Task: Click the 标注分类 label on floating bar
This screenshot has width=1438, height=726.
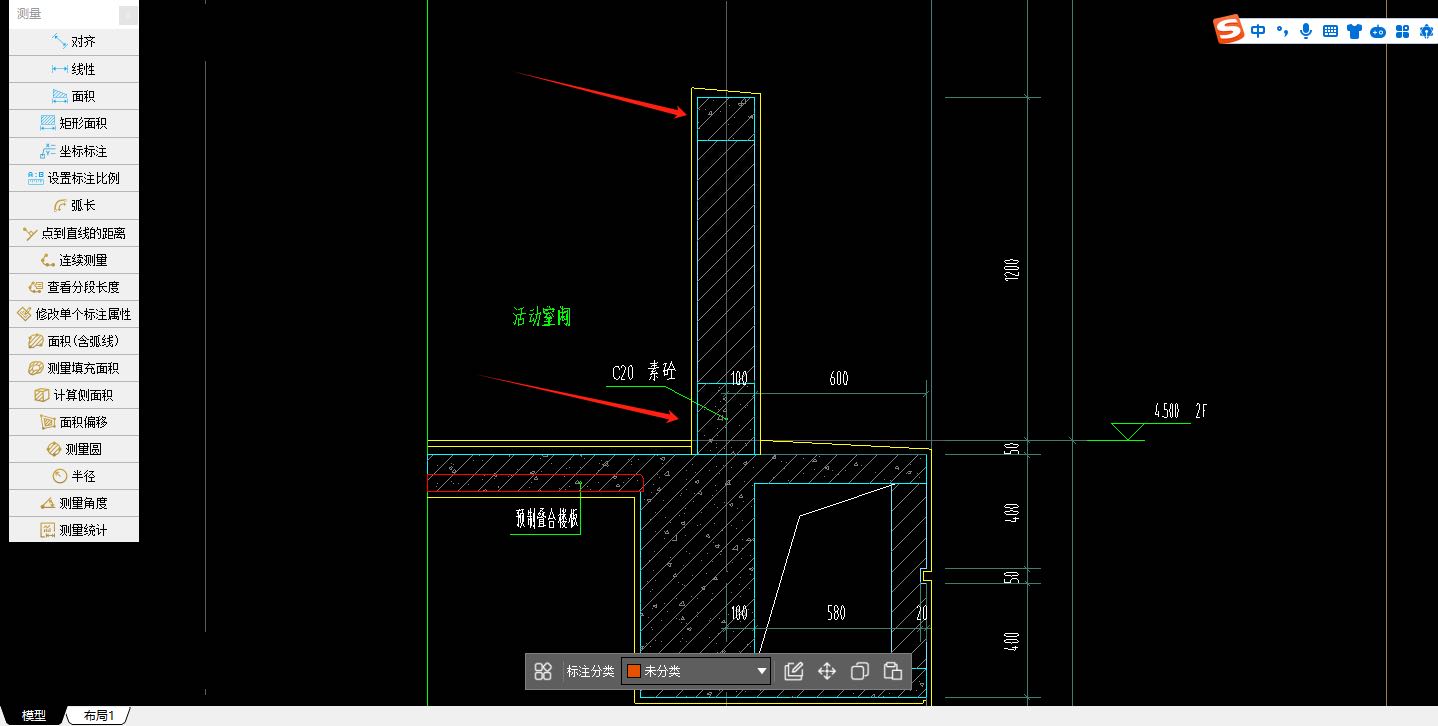Action: (x=590, y=671)
